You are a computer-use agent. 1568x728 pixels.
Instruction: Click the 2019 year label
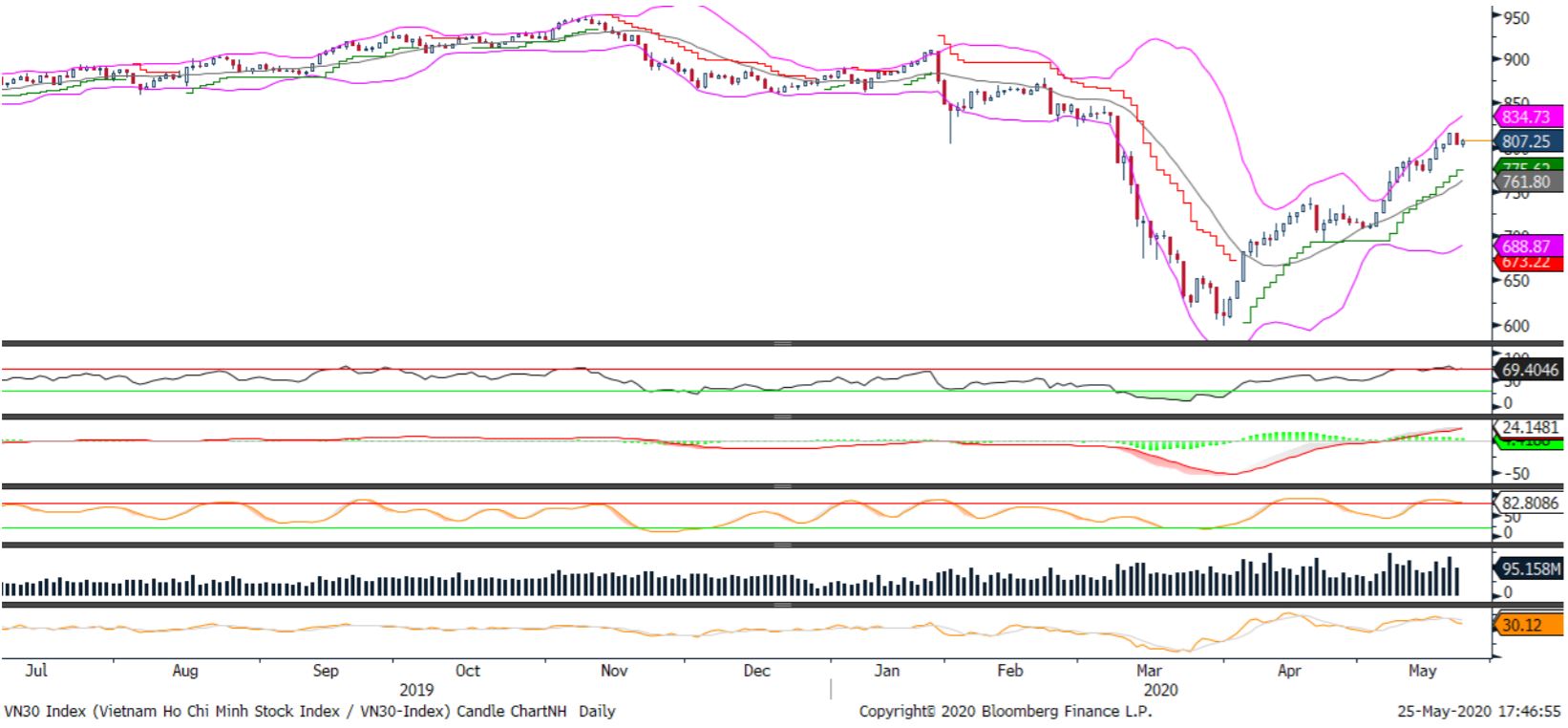click(416, 690)
